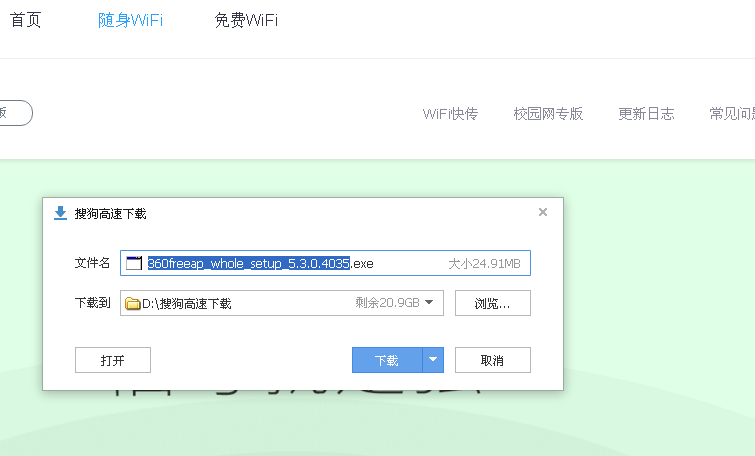755x456 pixels.
Task: Click the 剩余20.9GB free space text
Action: pyautogui.click(x=388, y=302)
